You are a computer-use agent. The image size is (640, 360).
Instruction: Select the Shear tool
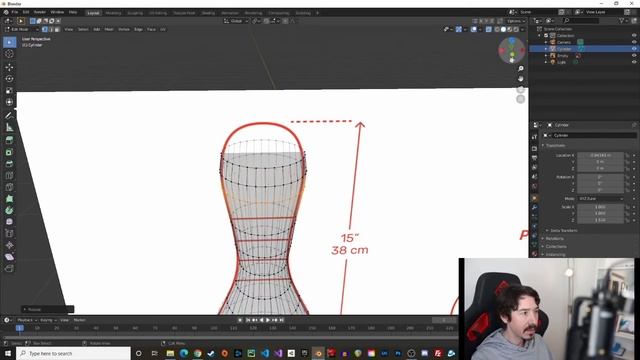coord(9,257)
